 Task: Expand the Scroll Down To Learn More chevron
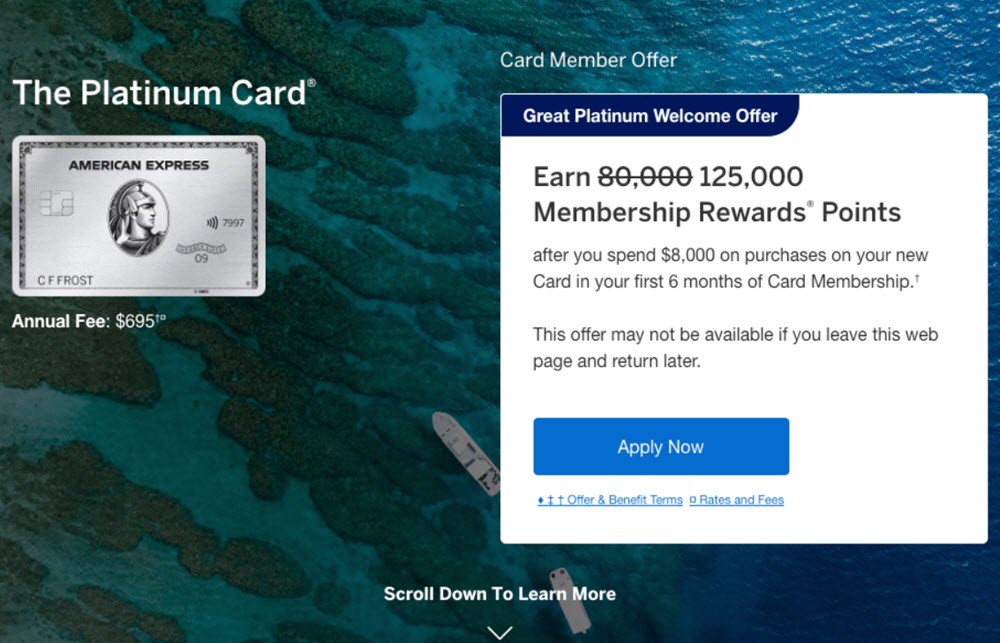[499, 631]
